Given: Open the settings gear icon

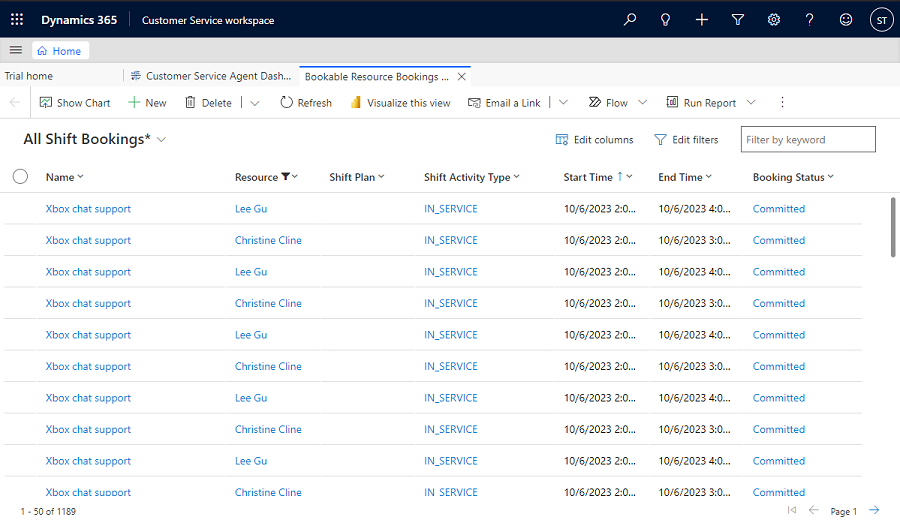Looking at the screenshot, I should click(774, 20).
